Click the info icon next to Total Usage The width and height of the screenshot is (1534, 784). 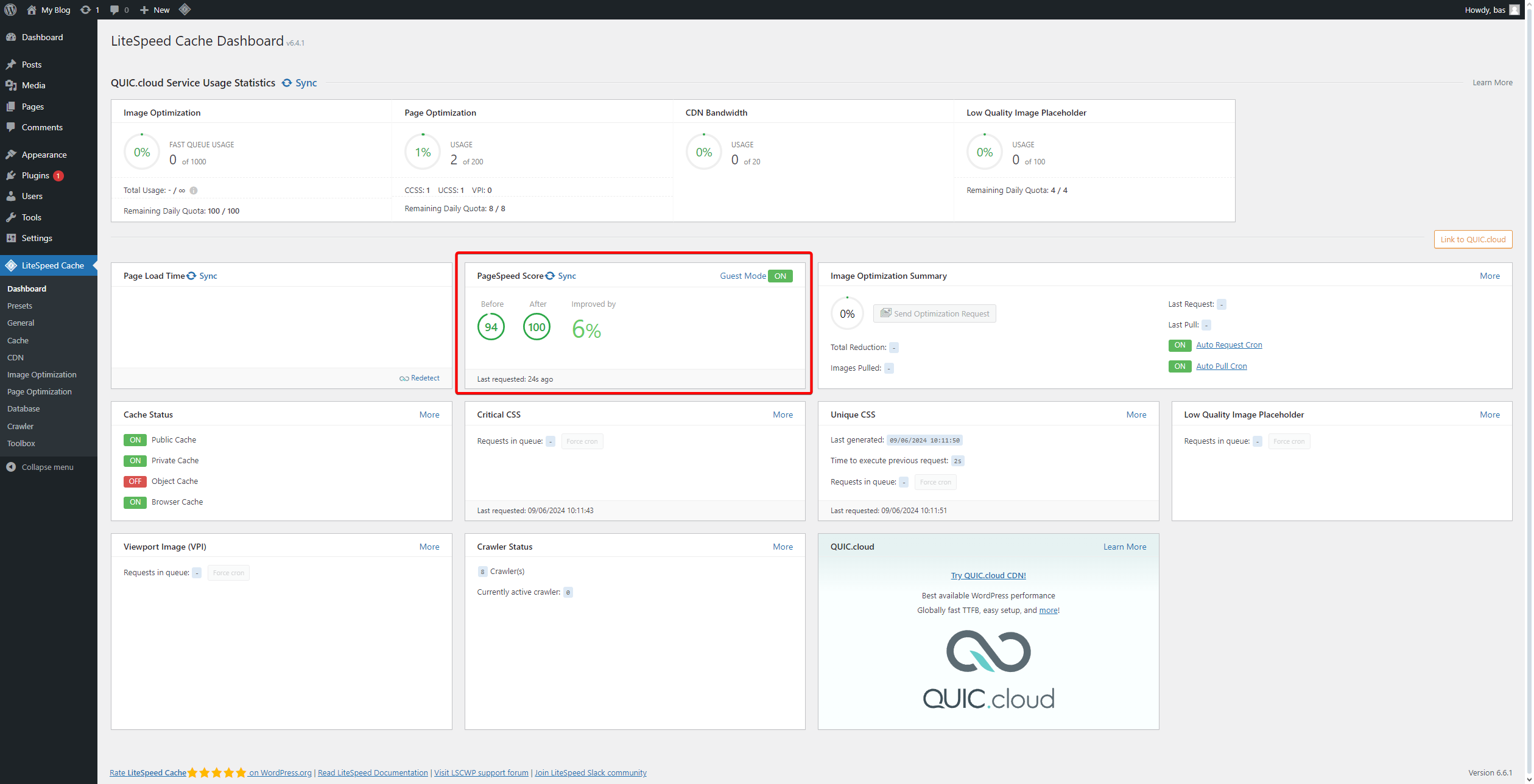coord(194,191)
